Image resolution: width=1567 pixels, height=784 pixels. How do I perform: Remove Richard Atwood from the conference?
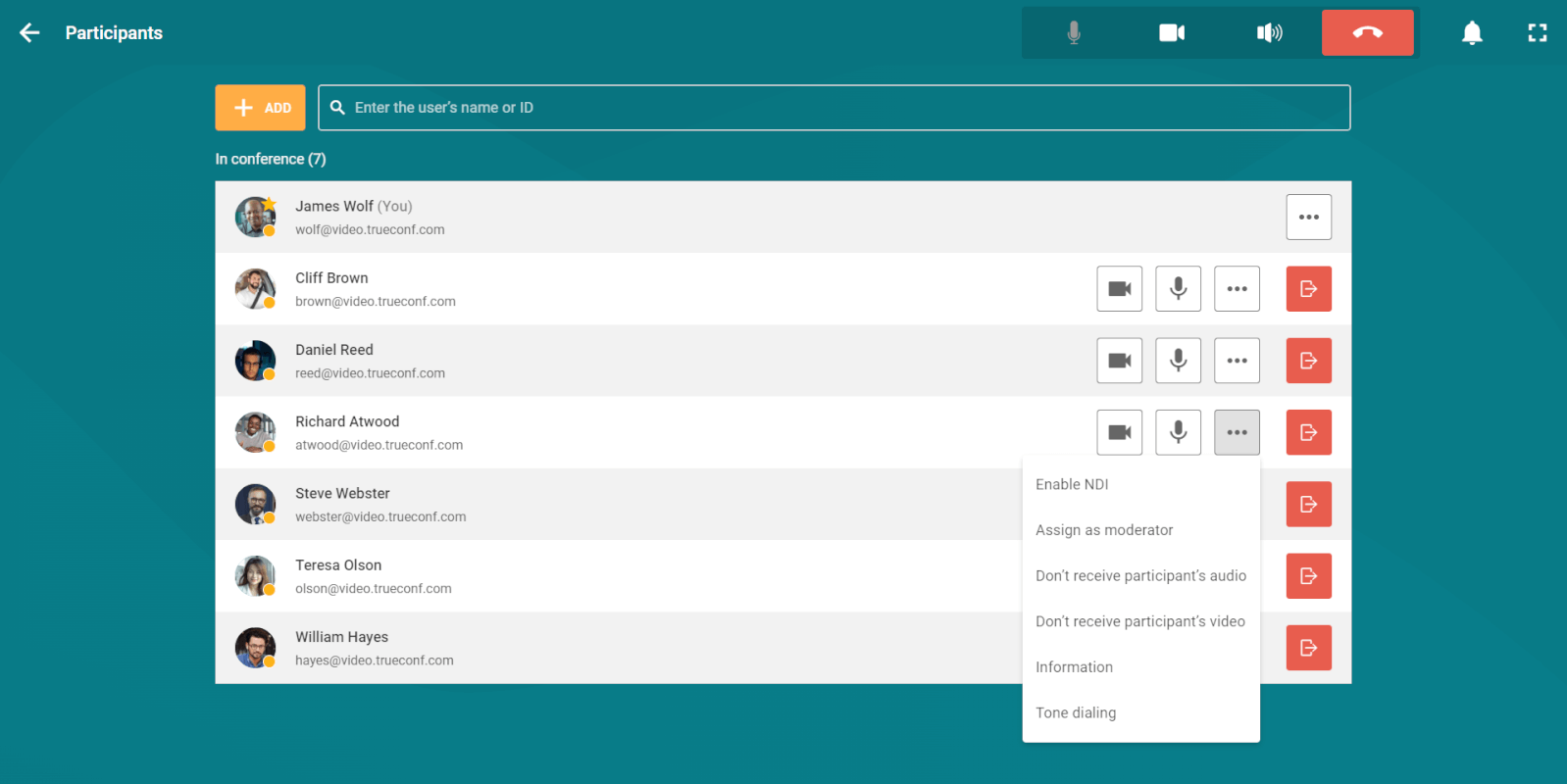click(1308, 432)
